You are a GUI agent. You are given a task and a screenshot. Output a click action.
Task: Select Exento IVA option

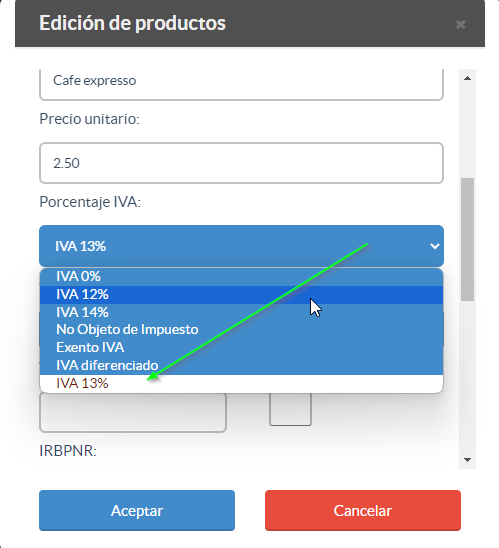pos(241,347)
